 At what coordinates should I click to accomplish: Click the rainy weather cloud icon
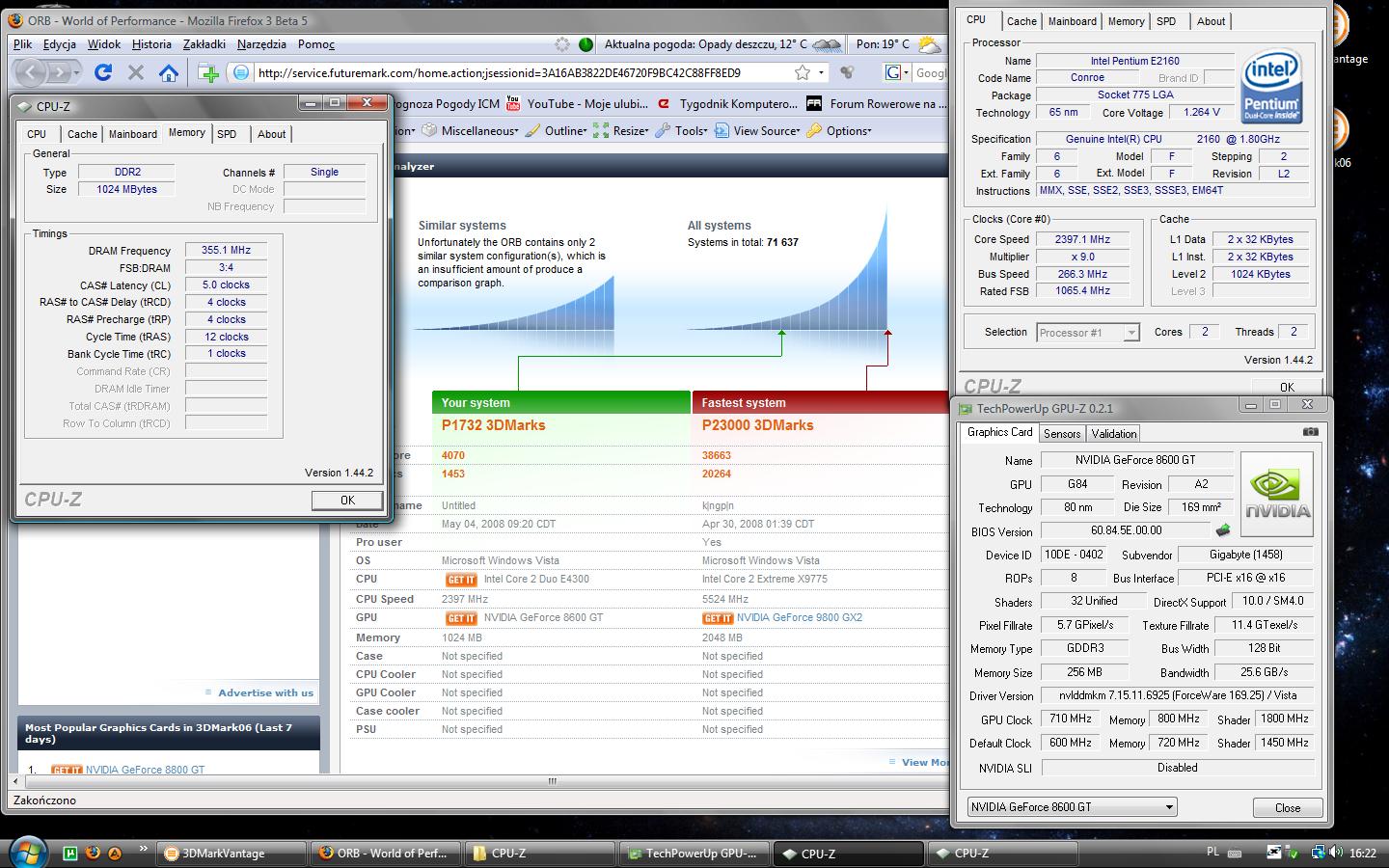pyautogui.click(x=827, y=44)
